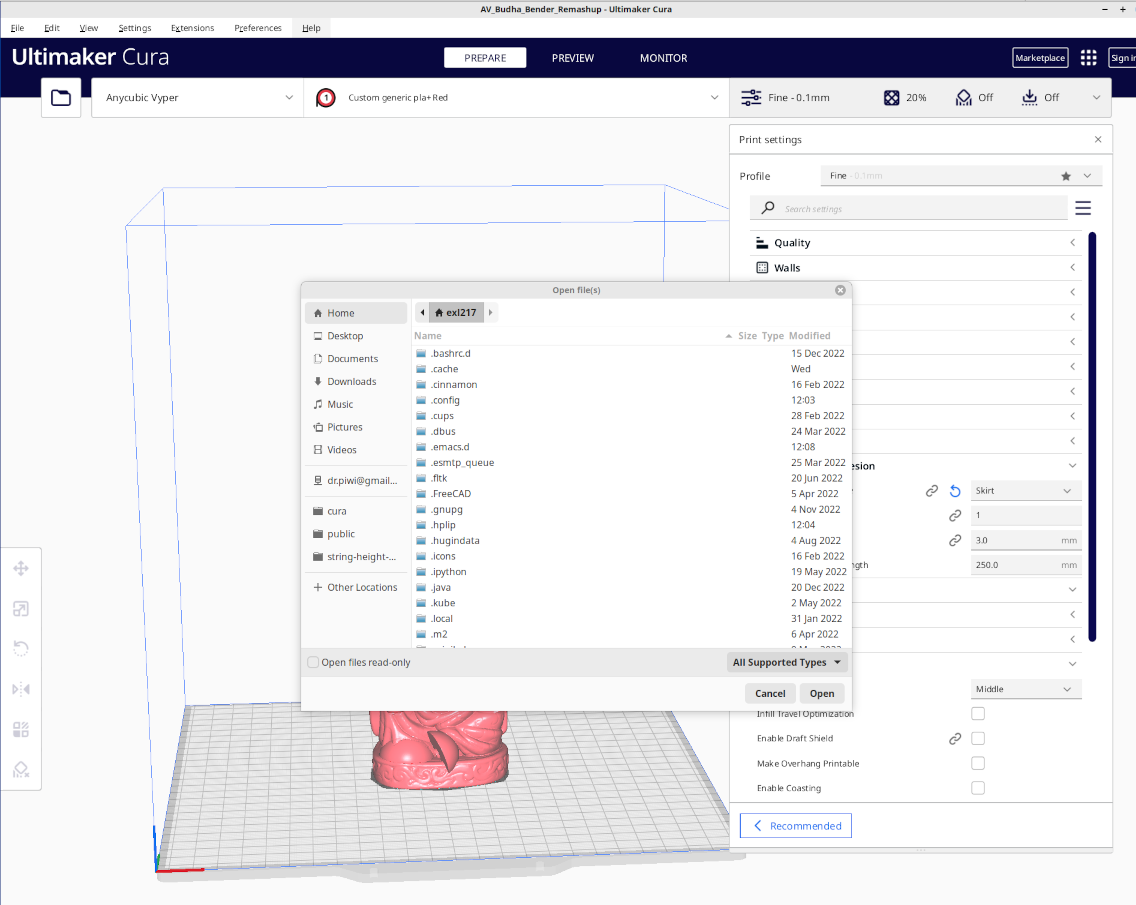The width and height of the screenshot is (1136, 905).
Task: Click the 250.0 mm input field
Action: [1026, 565]
